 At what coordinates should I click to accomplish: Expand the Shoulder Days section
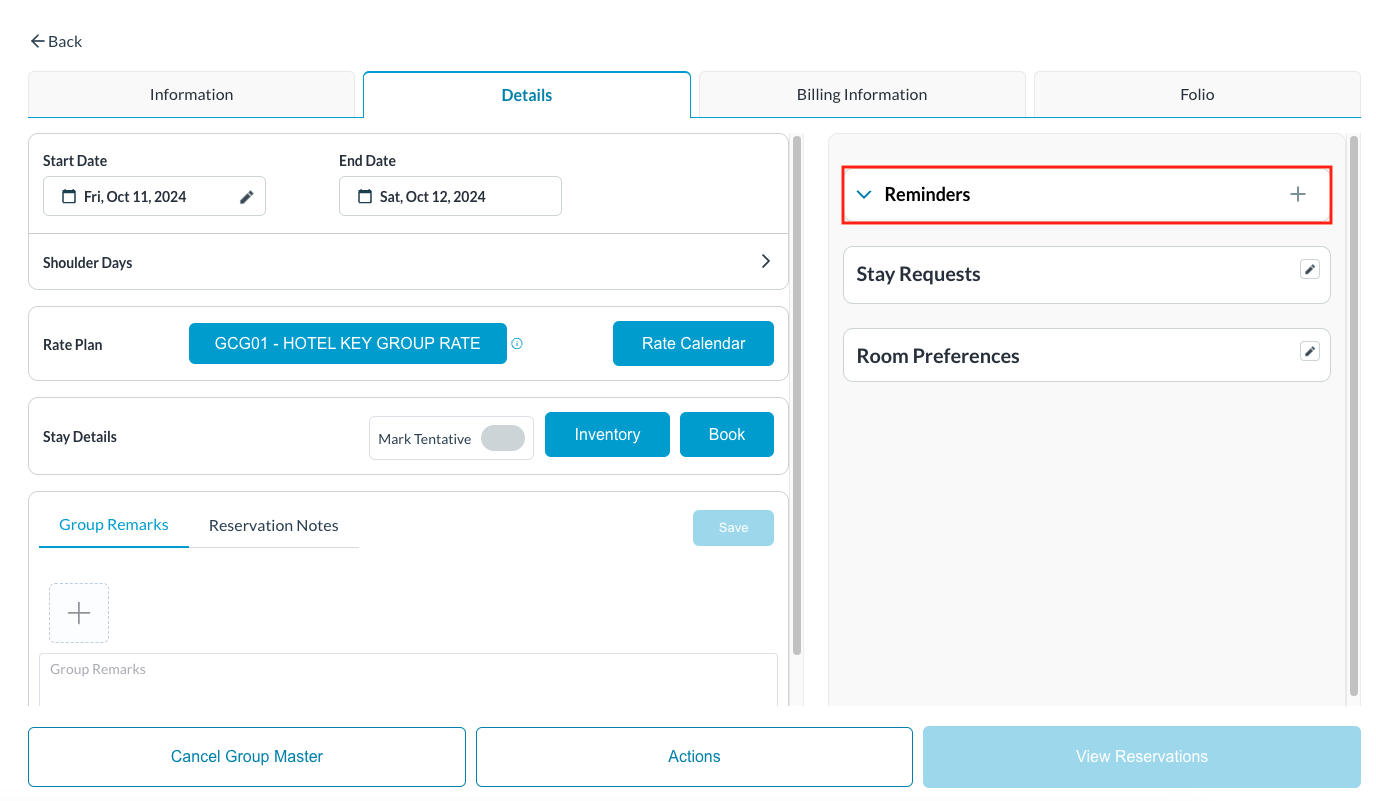click(x=765, y=262)
